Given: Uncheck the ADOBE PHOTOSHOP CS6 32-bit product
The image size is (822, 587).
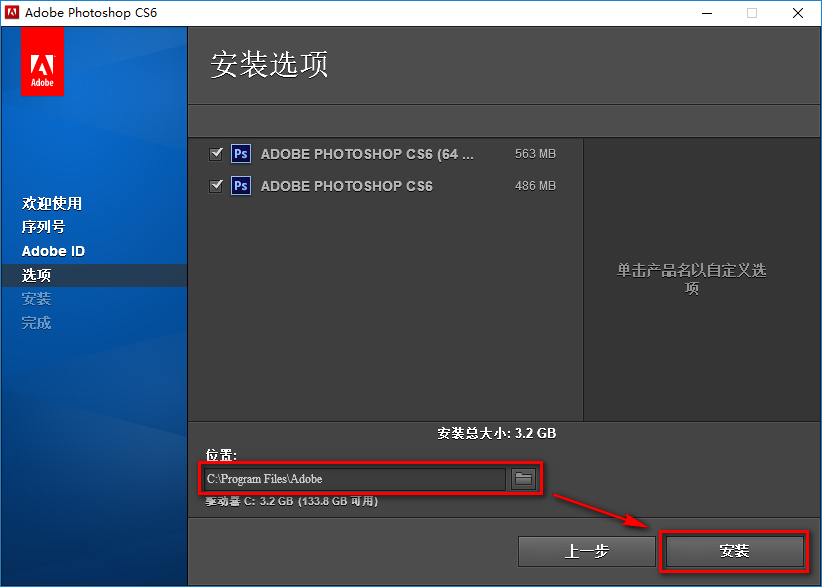Looking at the screenshot, I should 216,185.
